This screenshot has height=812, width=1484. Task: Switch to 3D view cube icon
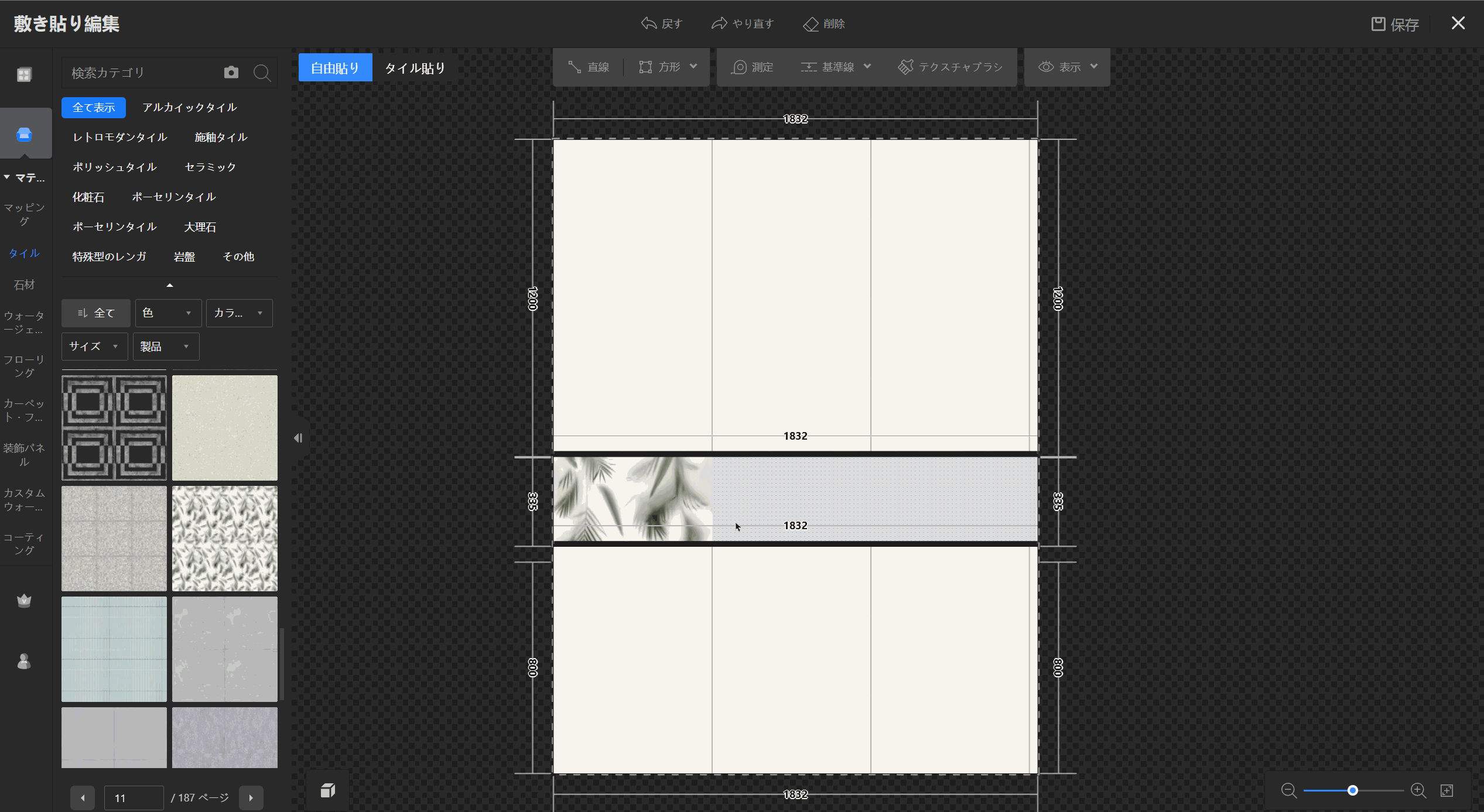[x=328, y=791]
